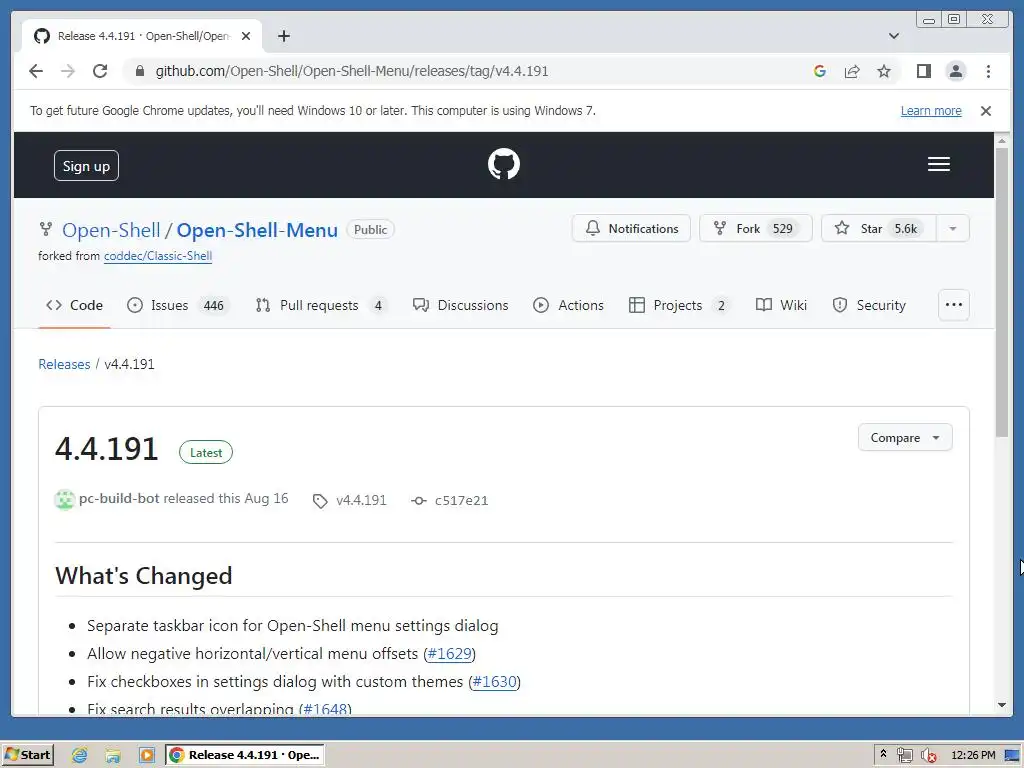Show hidden system tray icons
This screenshot has height=768, width=1024.
(883, 754)
